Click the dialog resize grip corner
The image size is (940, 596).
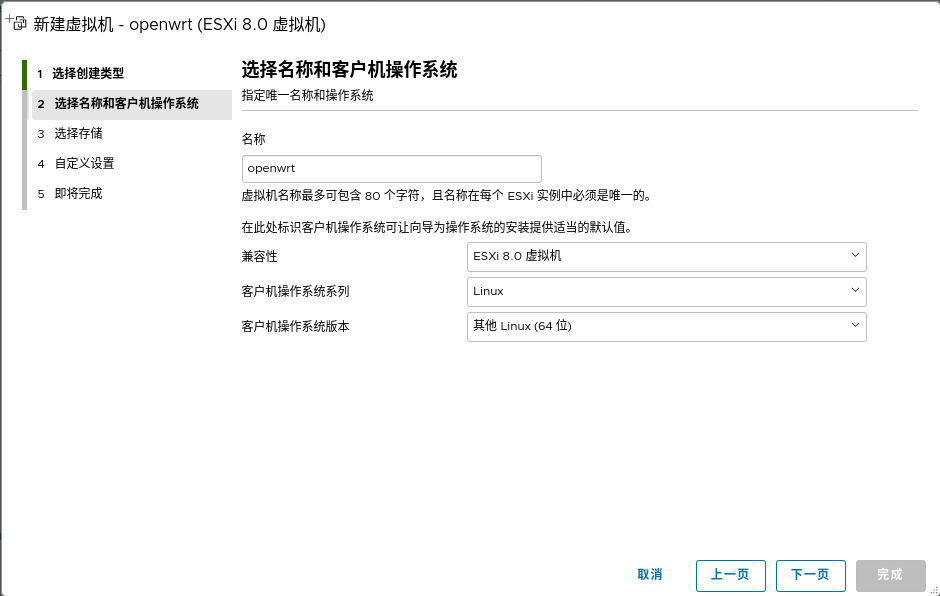(x=934, y=590)
